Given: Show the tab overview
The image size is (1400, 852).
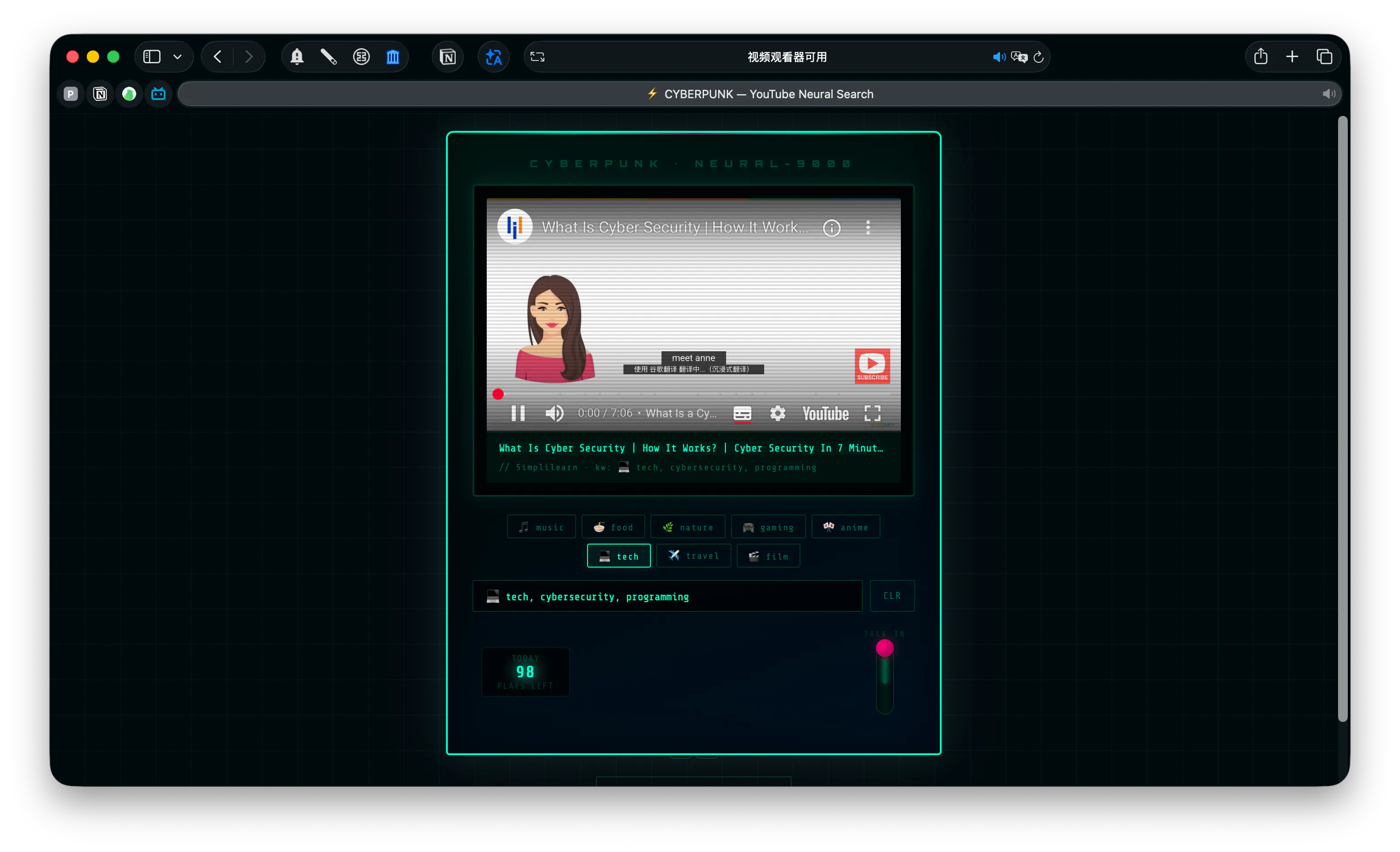Looking at the screenshot, I should [1324, 57].
